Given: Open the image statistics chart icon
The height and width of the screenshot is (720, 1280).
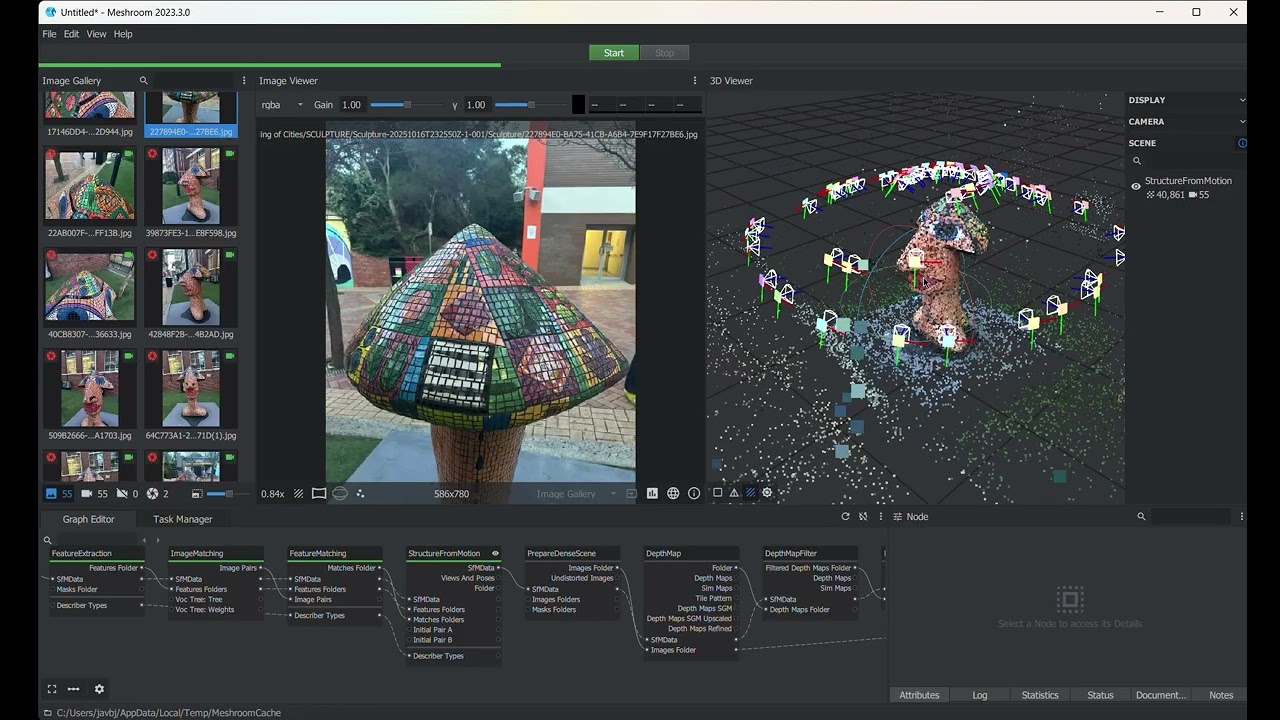Looking at the screenshot, I should pos(652,493).
